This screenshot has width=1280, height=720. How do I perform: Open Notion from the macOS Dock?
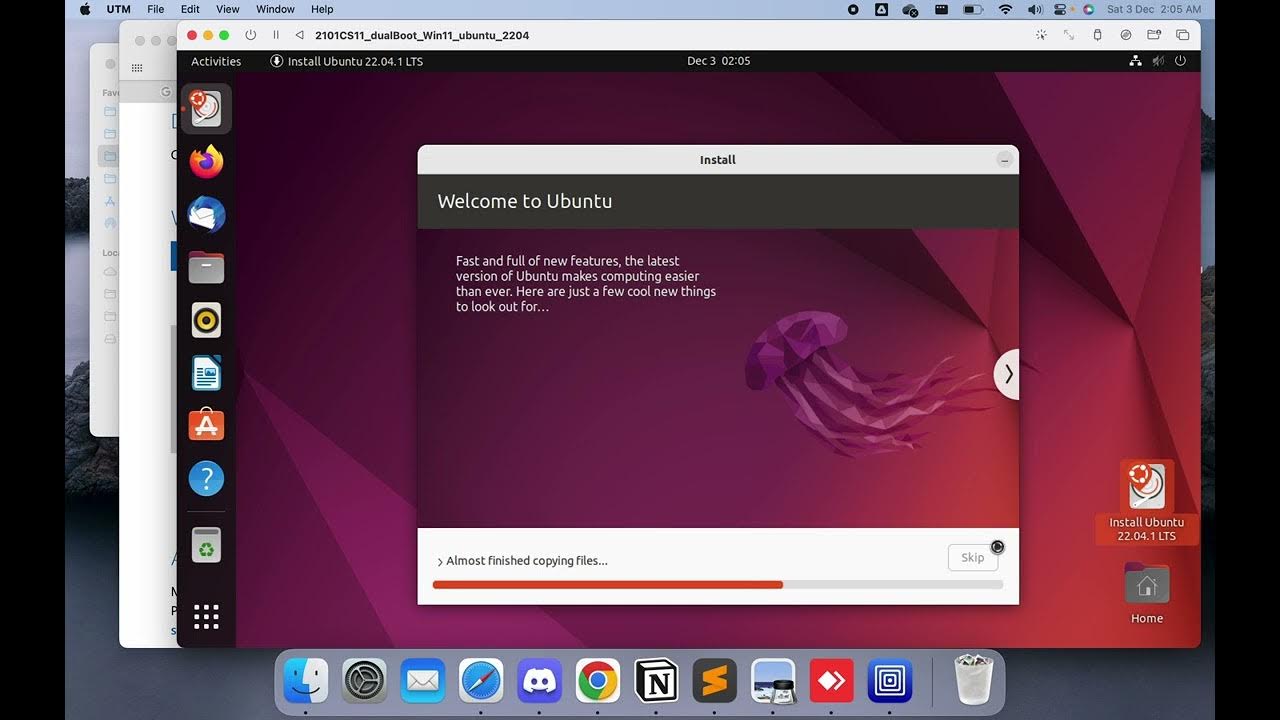(x=656, y=681)
